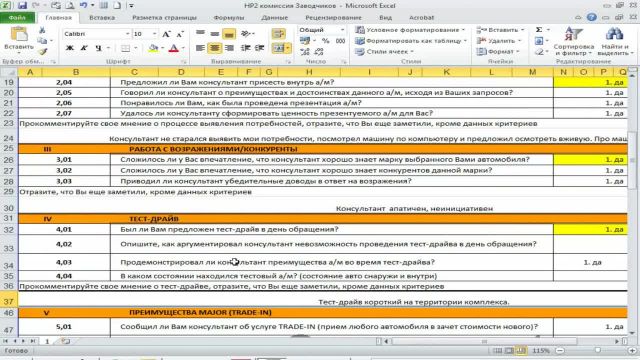Toggle wrap text button
The image size is (640, 360).
pyautogui.click(x=278, y=34)
